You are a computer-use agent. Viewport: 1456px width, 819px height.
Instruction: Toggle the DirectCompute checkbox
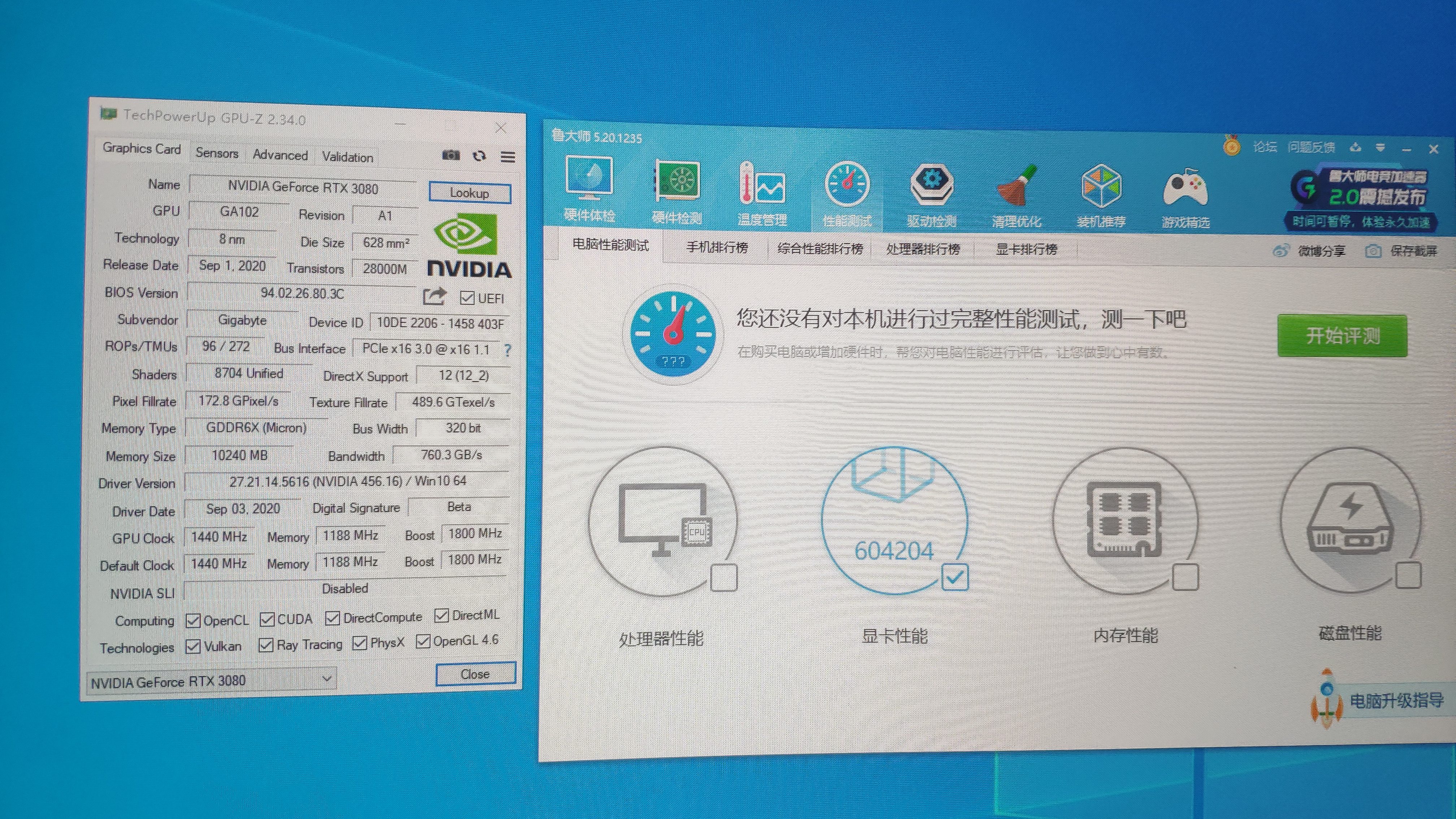coord(332,618)
